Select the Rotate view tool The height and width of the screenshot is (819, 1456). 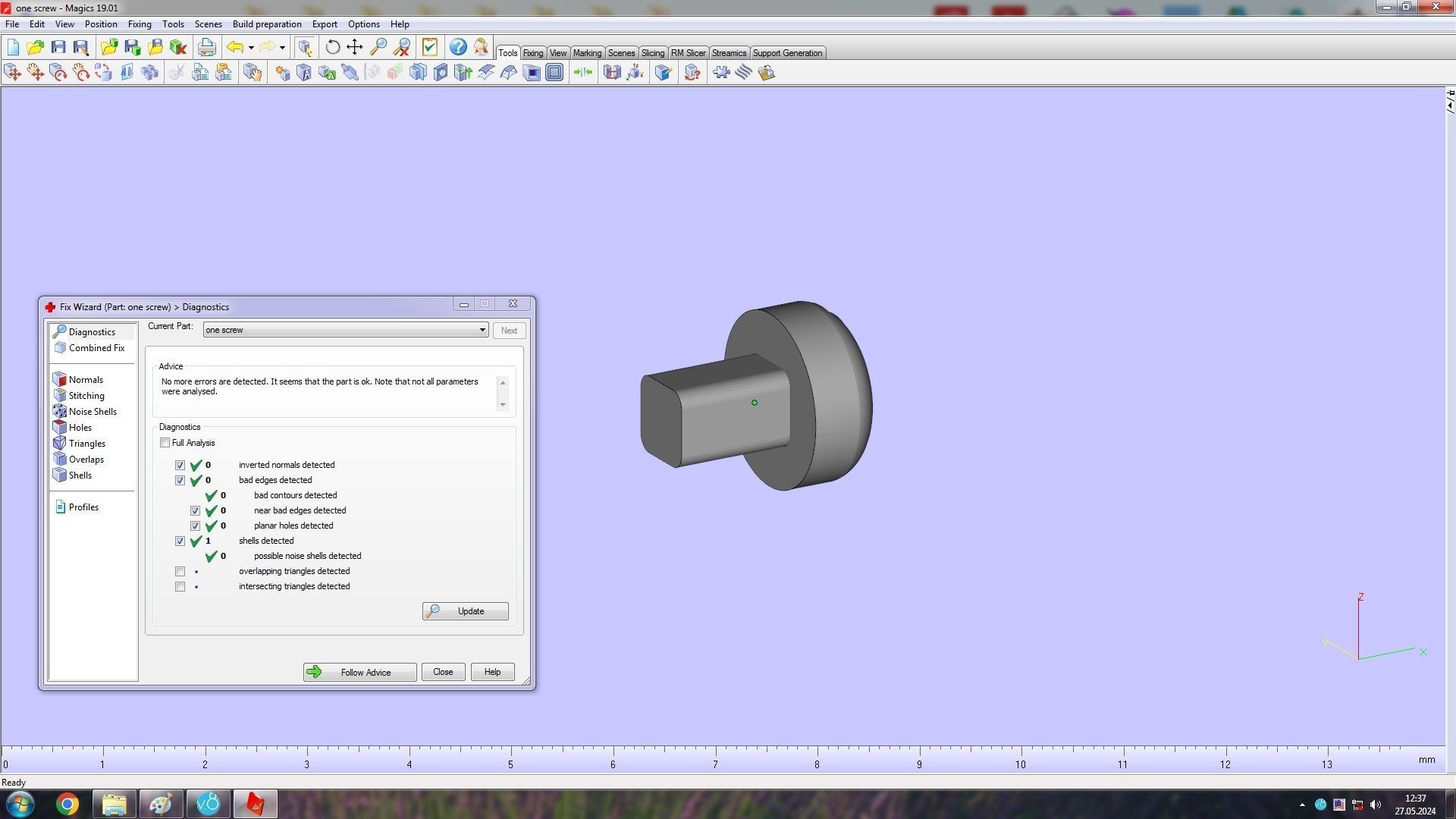pos(332,47)
